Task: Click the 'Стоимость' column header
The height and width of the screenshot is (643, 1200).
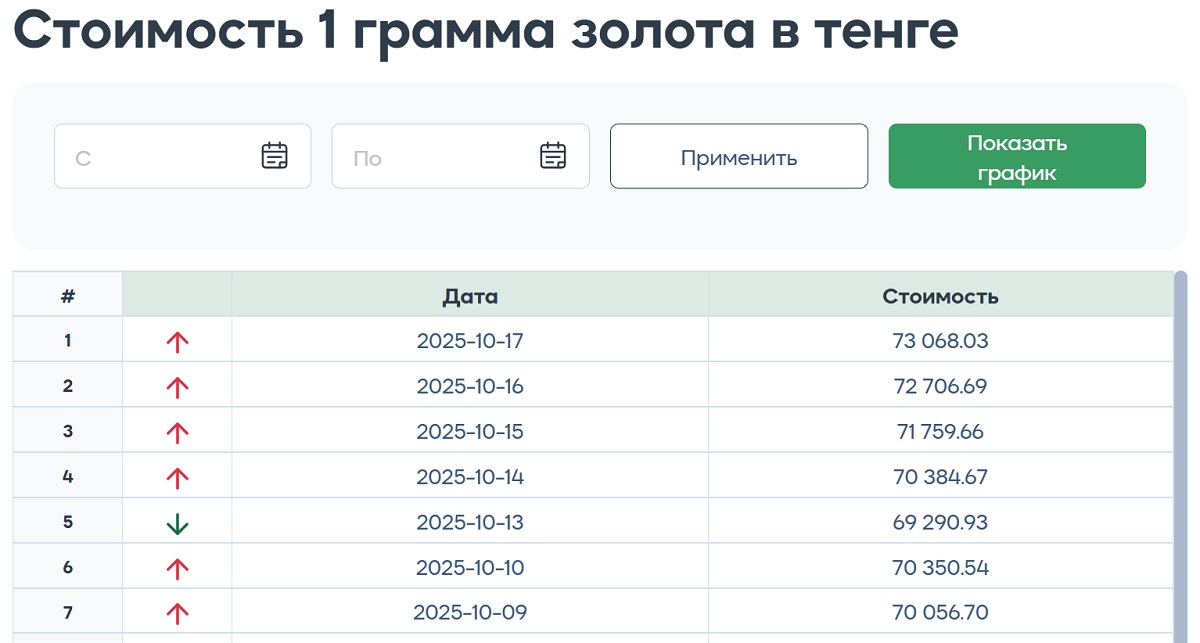Action: tap(940, 296)
